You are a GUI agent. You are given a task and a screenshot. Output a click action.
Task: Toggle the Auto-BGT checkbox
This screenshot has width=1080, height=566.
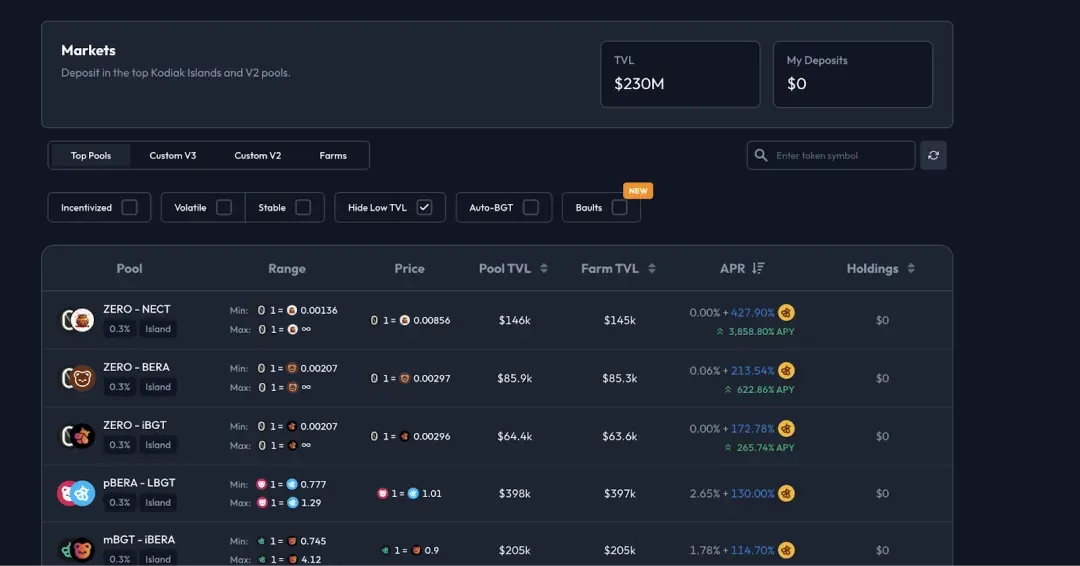[x=530, y=207]
